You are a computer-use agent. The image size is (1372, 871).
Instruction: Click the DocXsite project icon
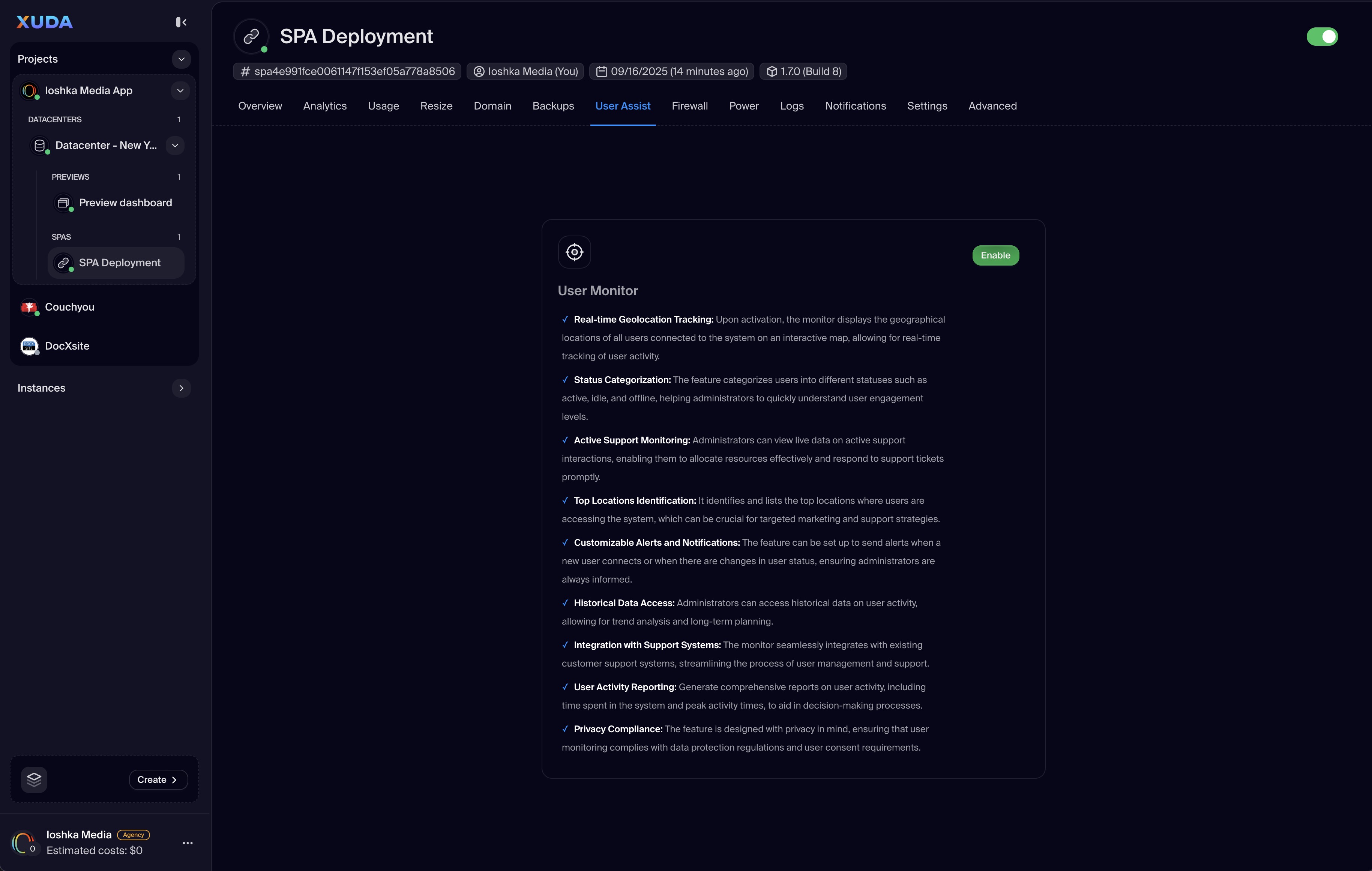(x=29, y=346)
